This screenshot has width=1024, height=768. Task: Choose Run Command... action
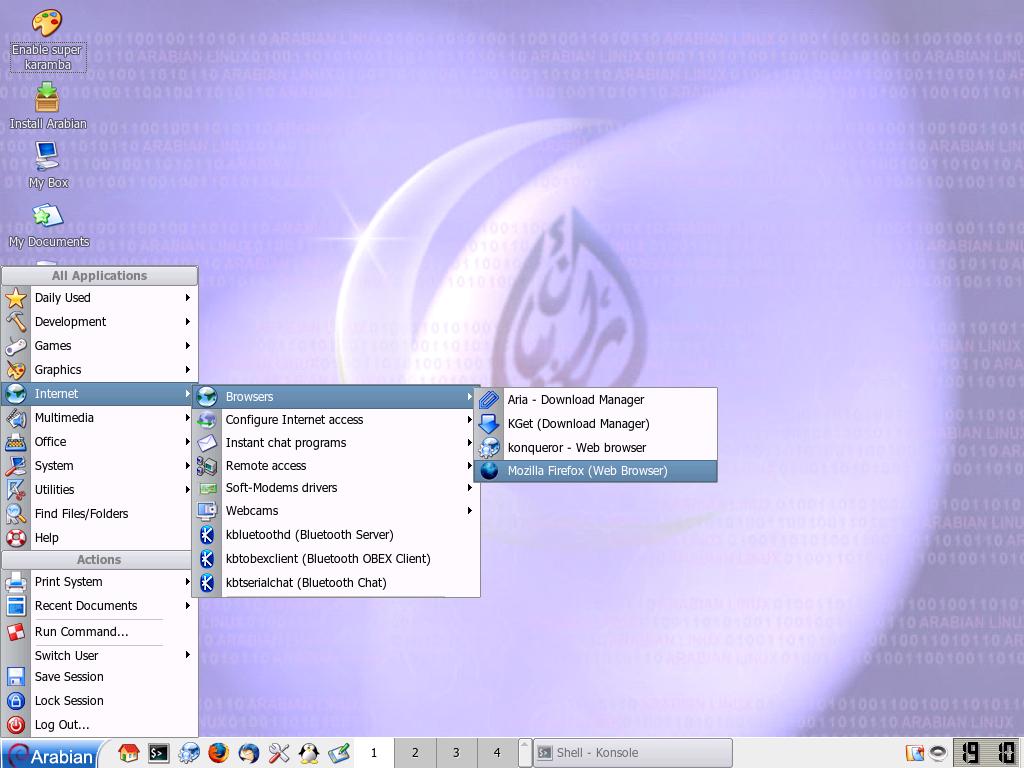point(99,632)
